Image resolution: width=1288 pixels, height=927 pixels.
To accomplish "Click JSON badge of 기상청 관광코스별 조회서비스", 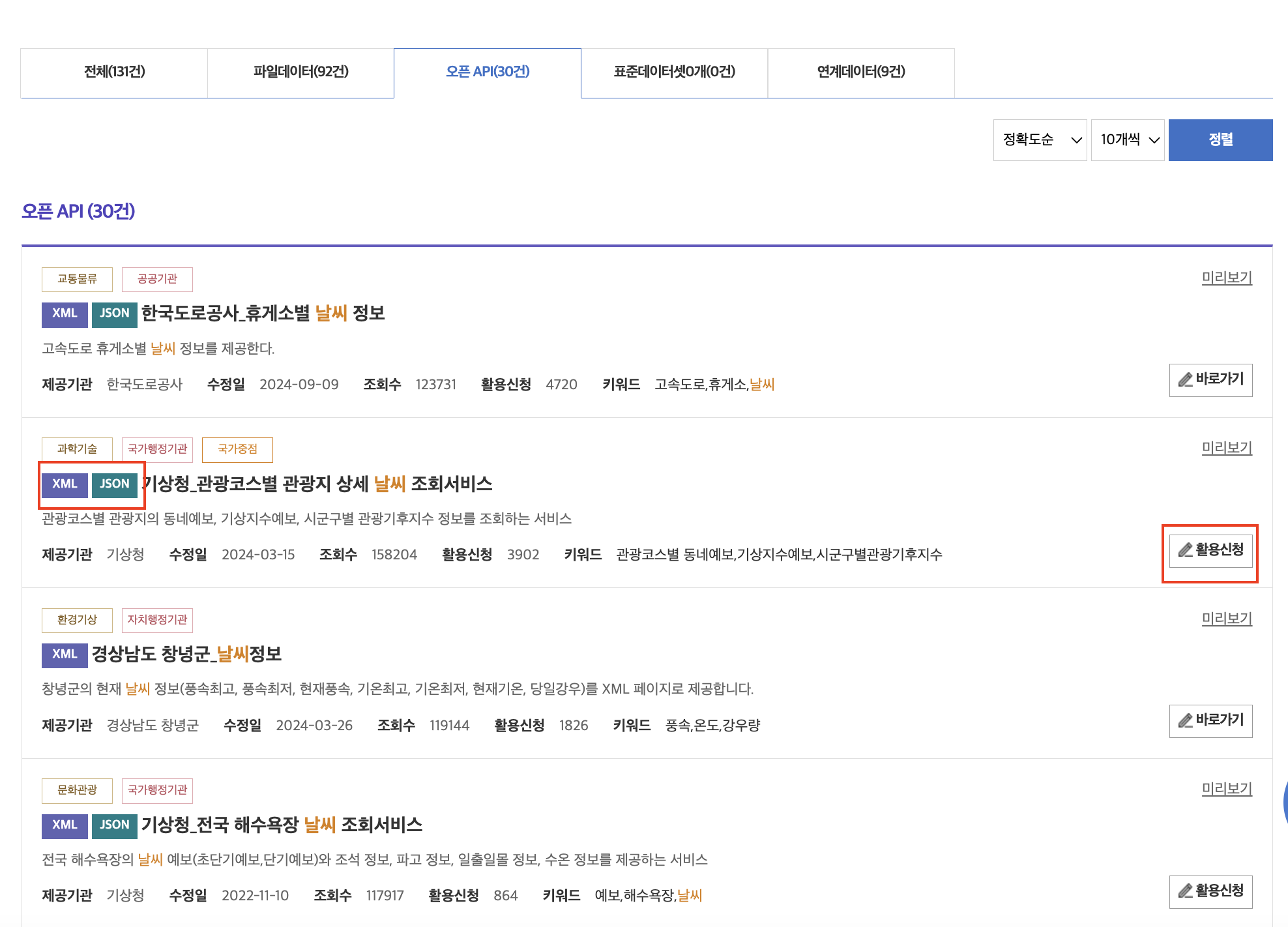I will tap(114, 484).
